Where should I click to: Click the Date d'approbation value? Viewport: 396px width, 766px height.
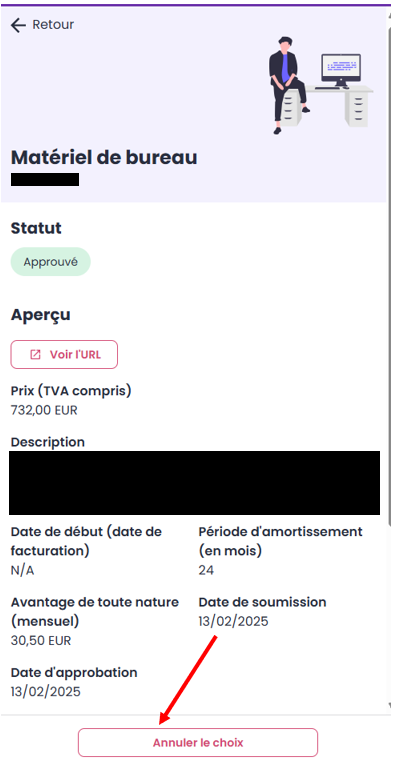45,692
